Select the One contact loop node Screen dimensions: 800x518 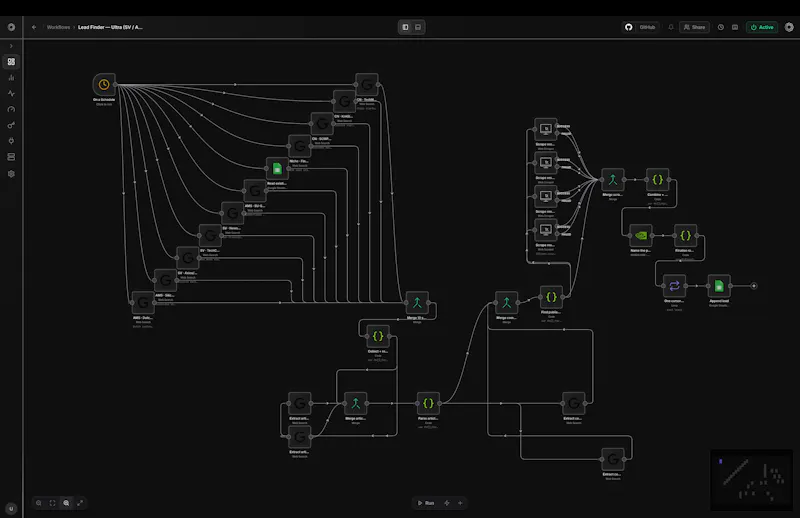pyautogui.click(x=674, y=286)
